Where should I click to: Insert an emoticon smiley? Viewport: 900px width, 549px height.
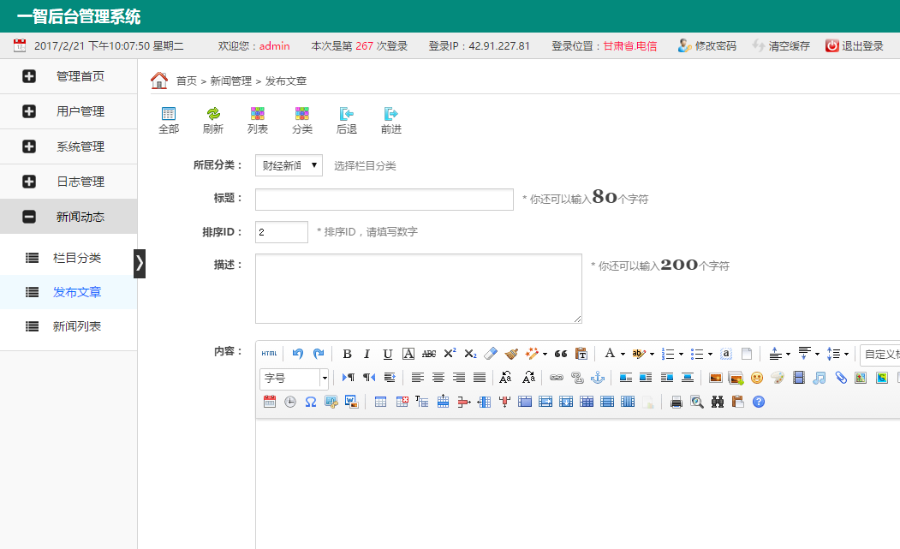(757, 377)
